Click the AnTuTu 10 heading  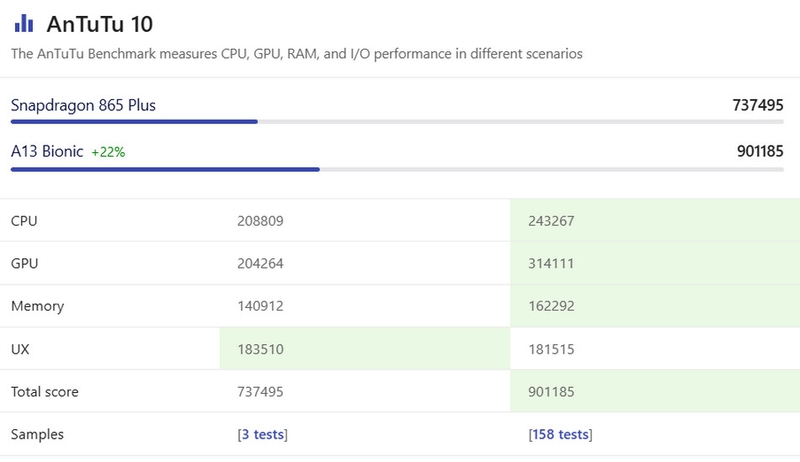coord(99,24)
